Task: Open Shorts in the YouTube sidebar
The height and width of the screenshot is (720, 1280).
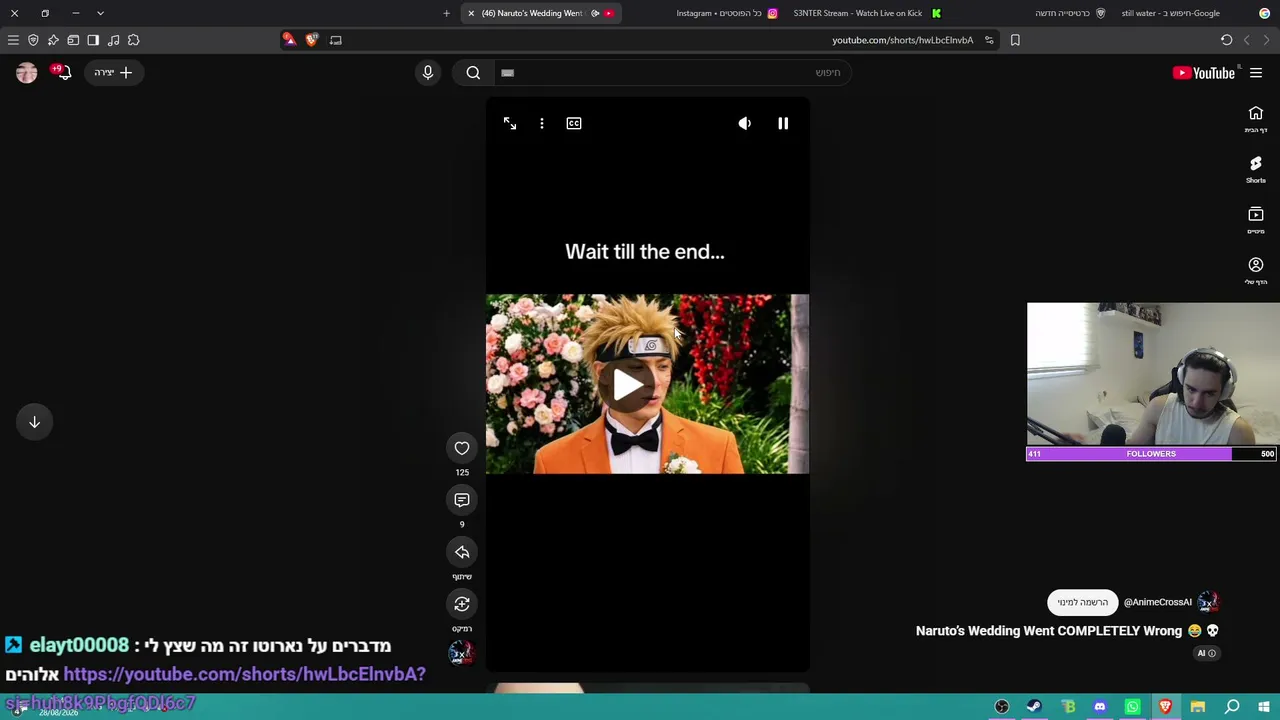Action: click(1256, 169)
